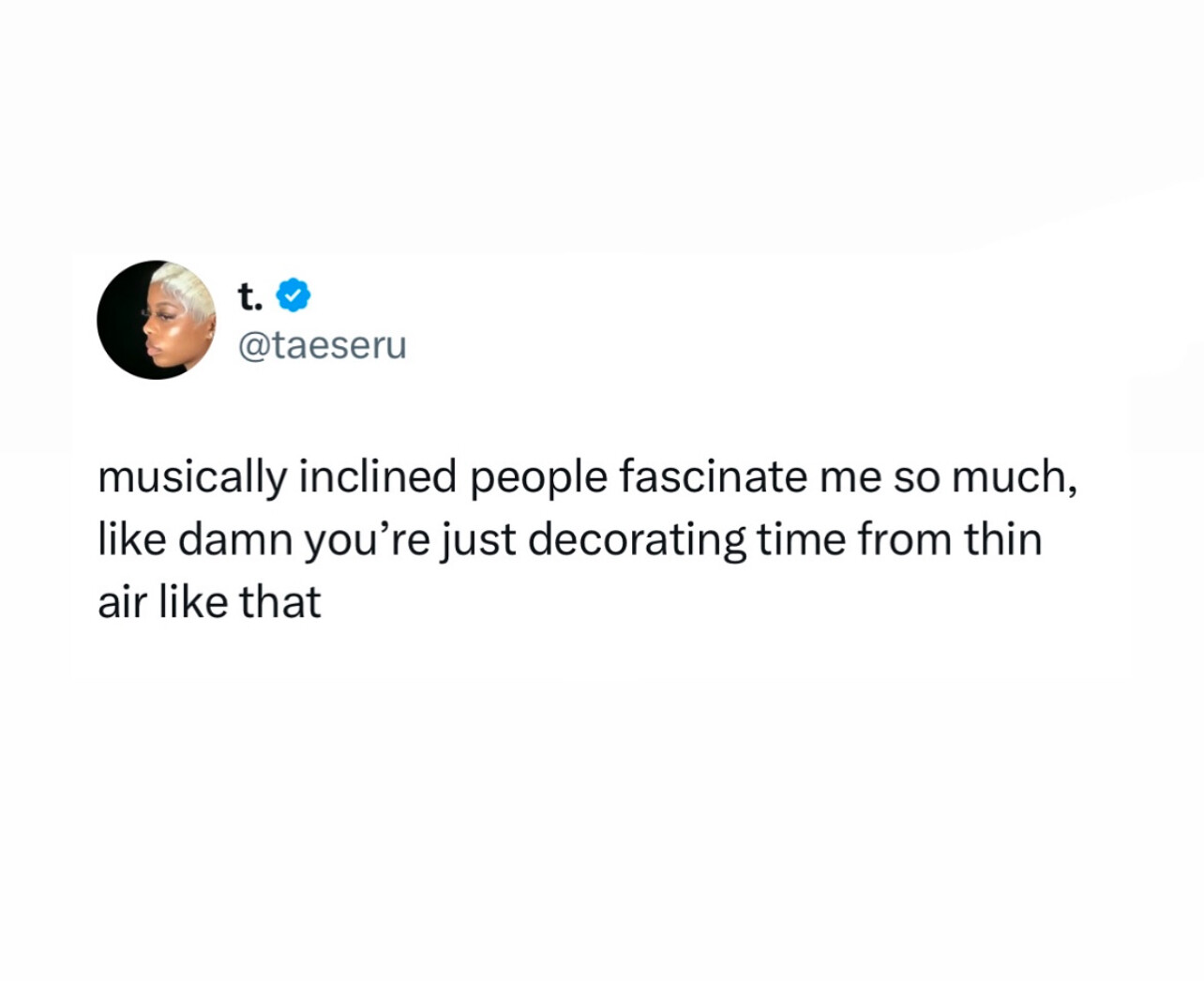Click the word "inclined" in the tweet
1204x981 pixels.
coord(378,476)
